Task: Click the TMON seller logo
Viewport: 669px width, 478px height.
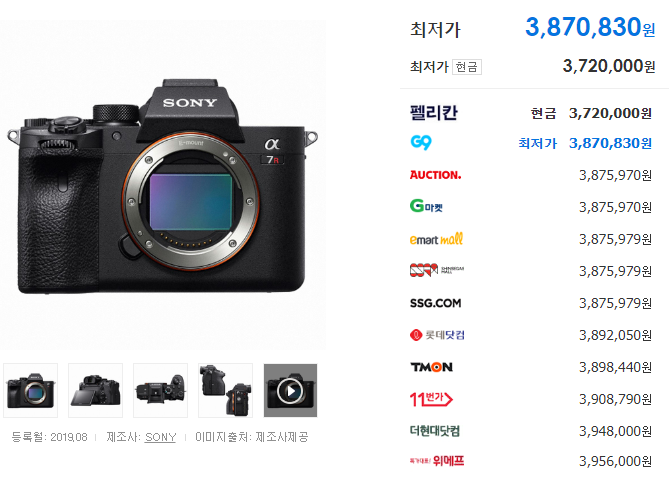Action: (431, 367)
